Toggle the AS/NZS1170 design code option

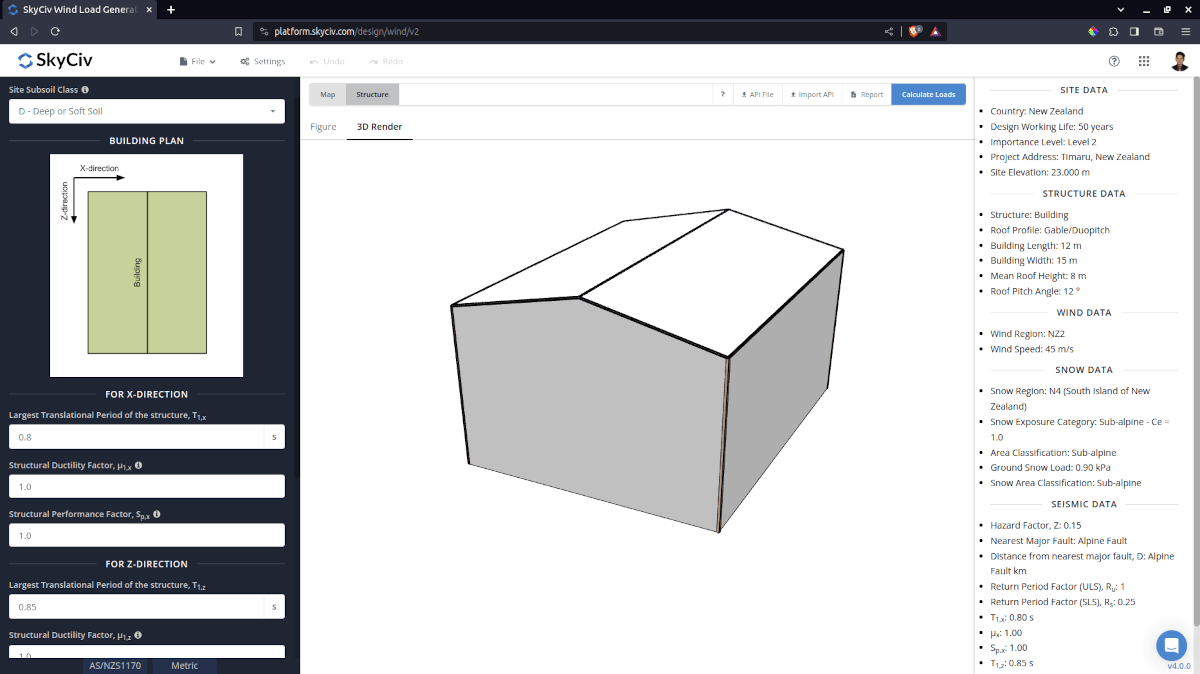tap(114, 665)
